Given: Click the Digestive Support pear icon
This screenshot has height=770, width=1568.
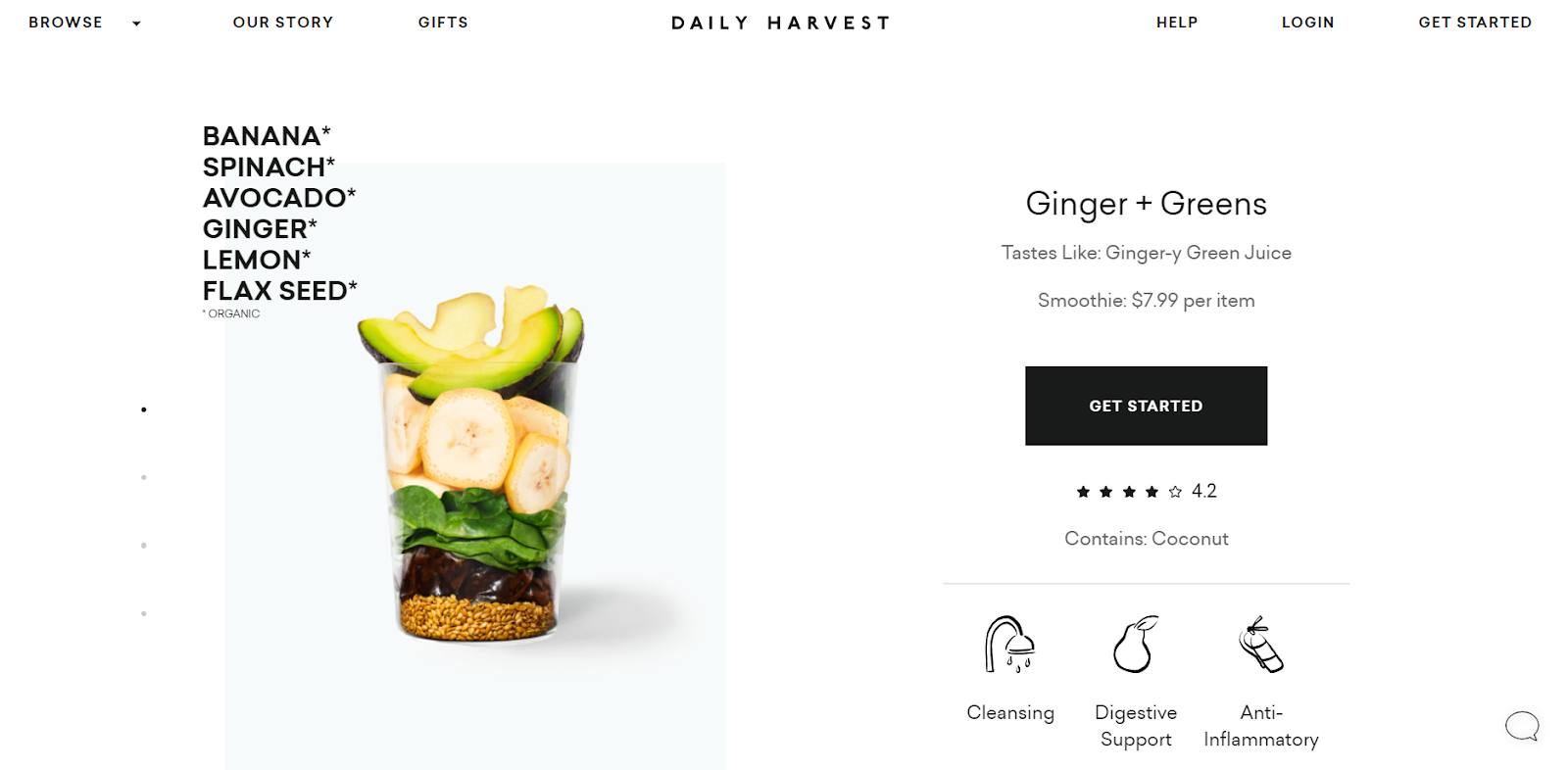Looking at the screenshot, I should point(1136,645).
